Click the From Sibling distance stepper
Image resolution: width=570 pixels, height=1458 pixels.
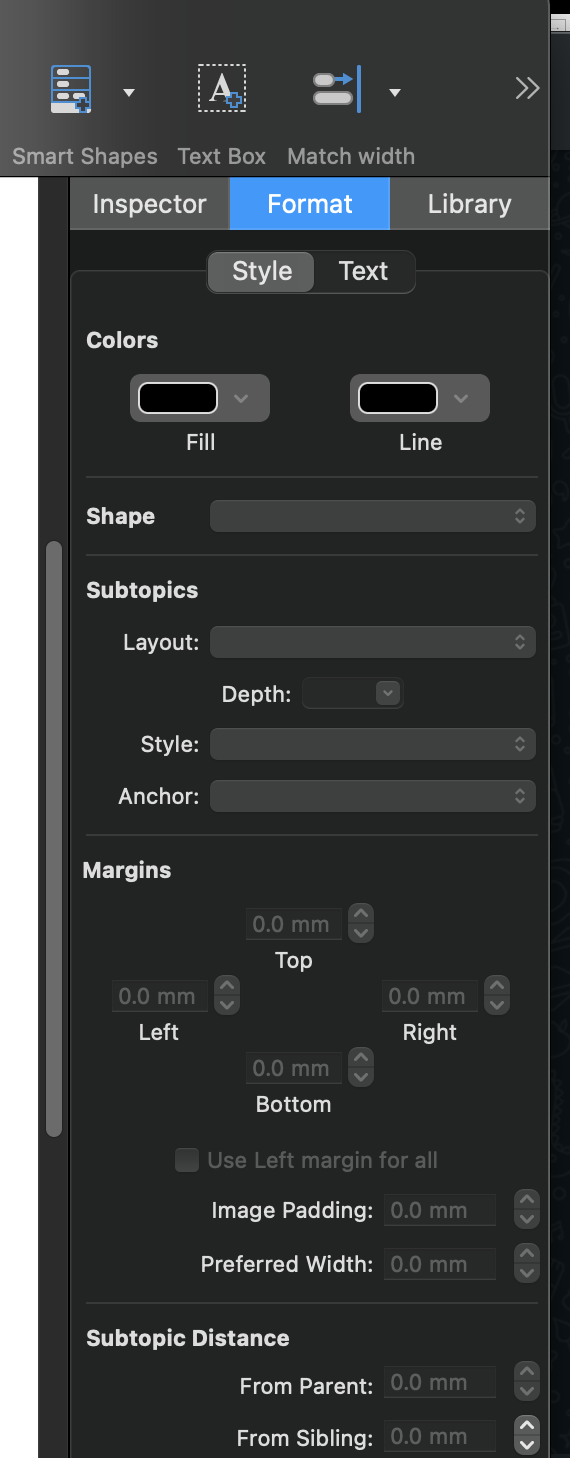point(527,1437)
